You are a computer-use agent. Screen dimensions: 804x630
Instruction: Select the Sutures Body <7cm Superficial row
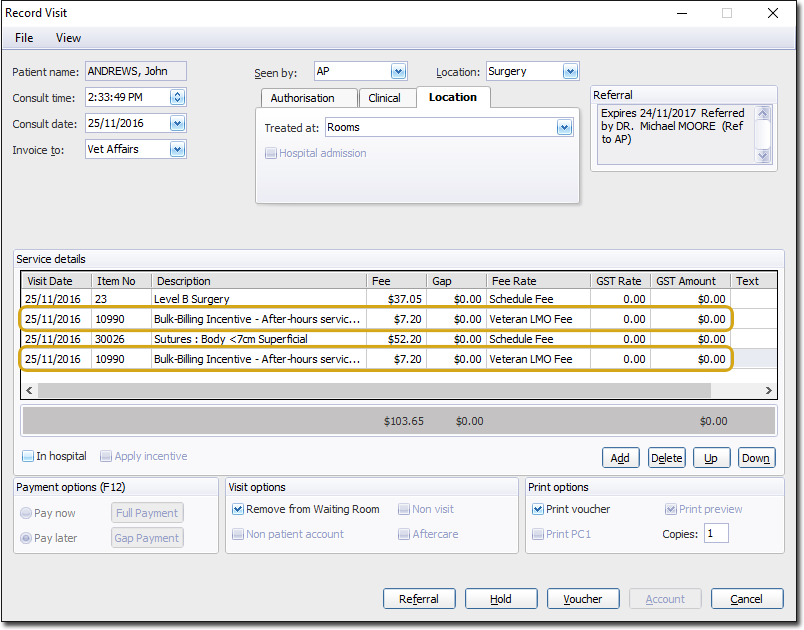tap(258, 339)
